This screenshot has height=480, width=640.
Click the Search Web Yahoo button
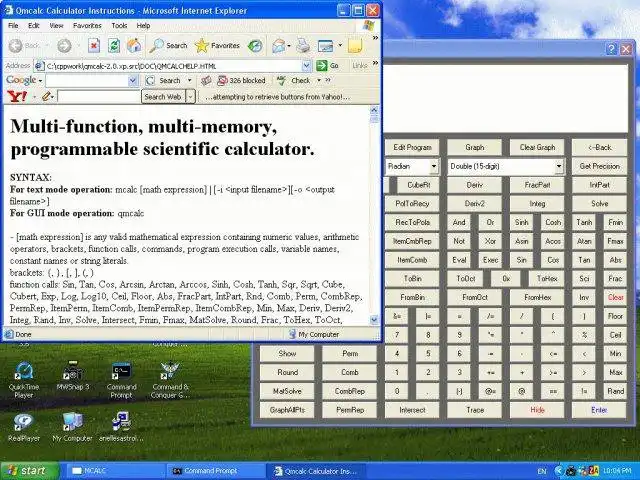click(163, 97)
